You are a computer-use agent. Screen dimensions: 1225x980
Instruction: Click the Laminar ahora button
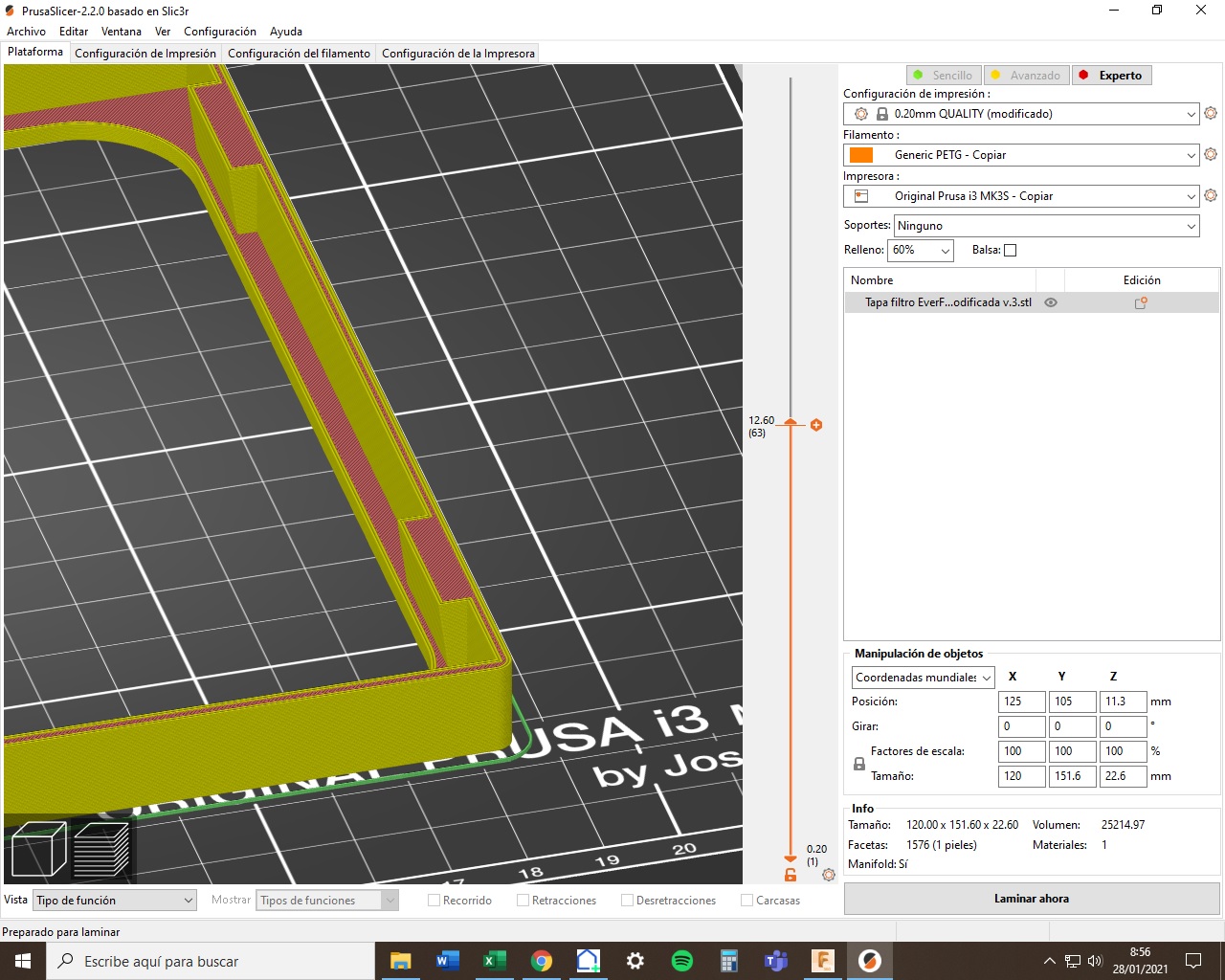click(x=1031, y=899)
